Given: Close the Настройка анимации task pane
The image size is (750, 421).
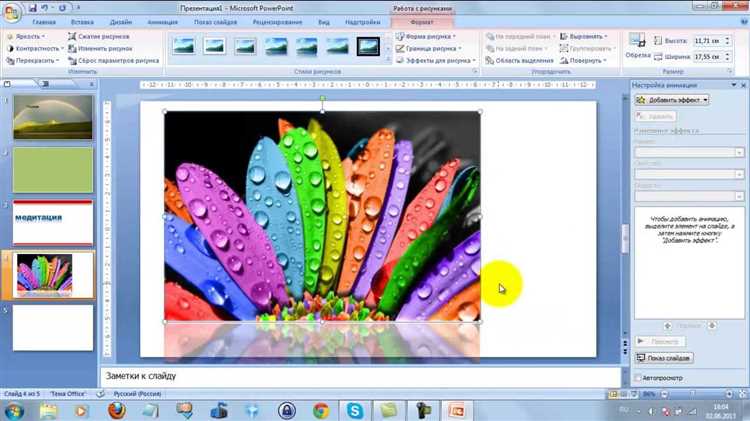Looking at the screenshot, I should click(743, 85).
